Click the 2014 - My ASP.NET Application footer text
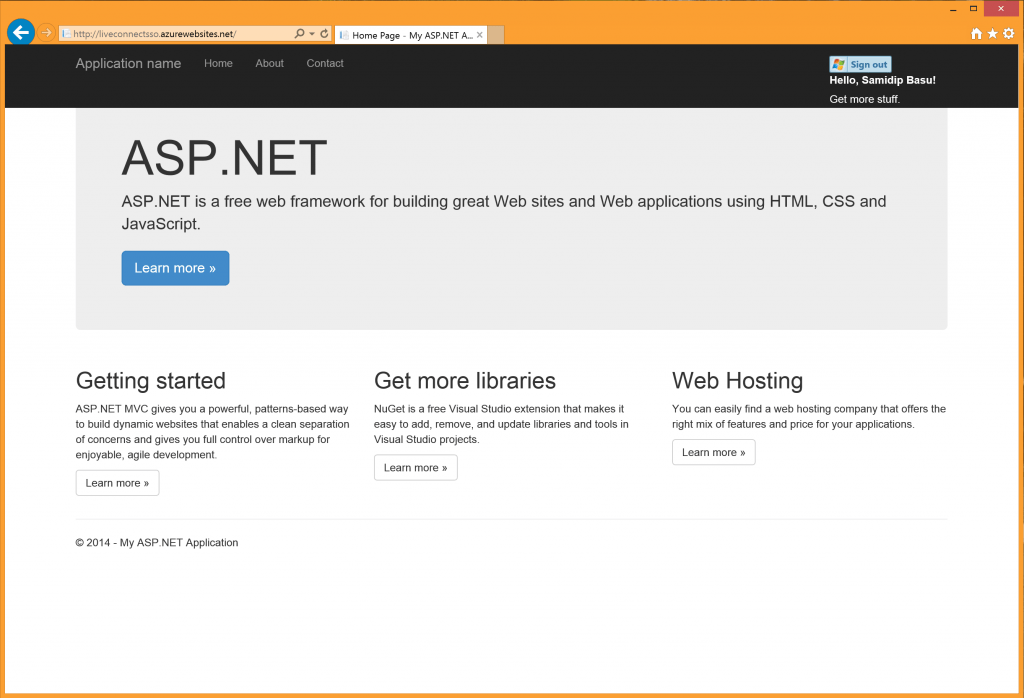Viewport: 1024px width, 698px height. point(157,543)
